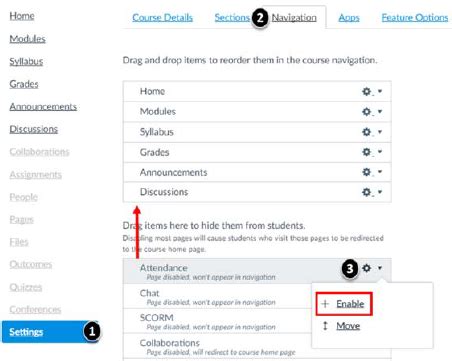The height and width of the screenshot is (361, 452).
Task: Expand dropdown arrow on Discussions row
Action: coord(380,192)
